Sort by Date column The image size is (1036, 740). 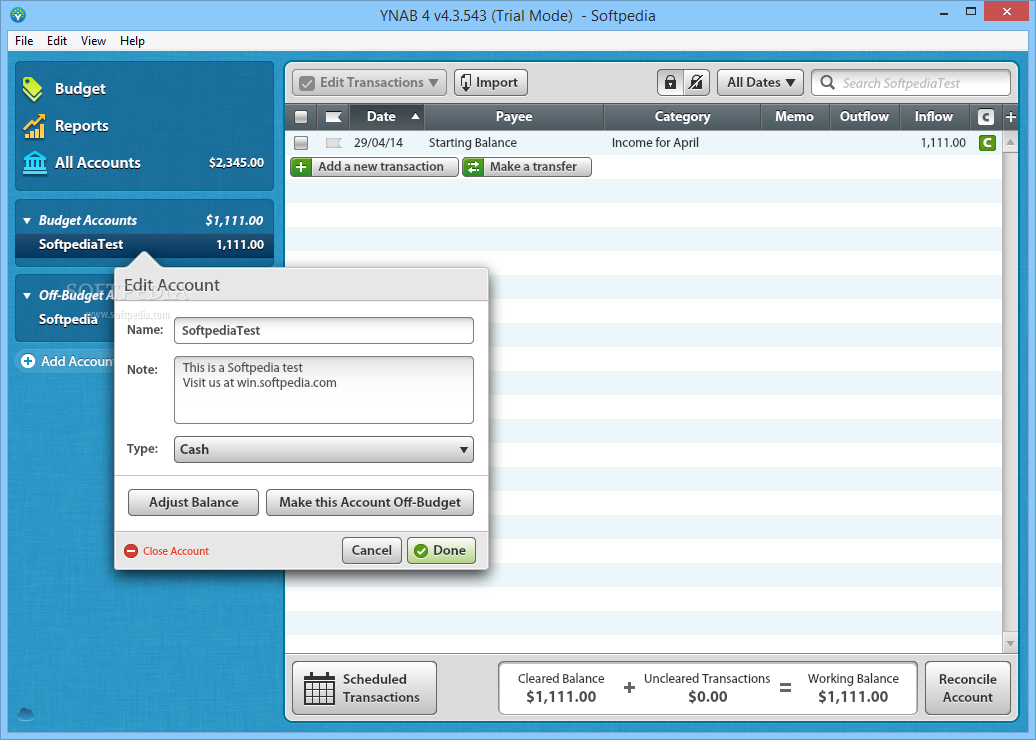[387, 117]
